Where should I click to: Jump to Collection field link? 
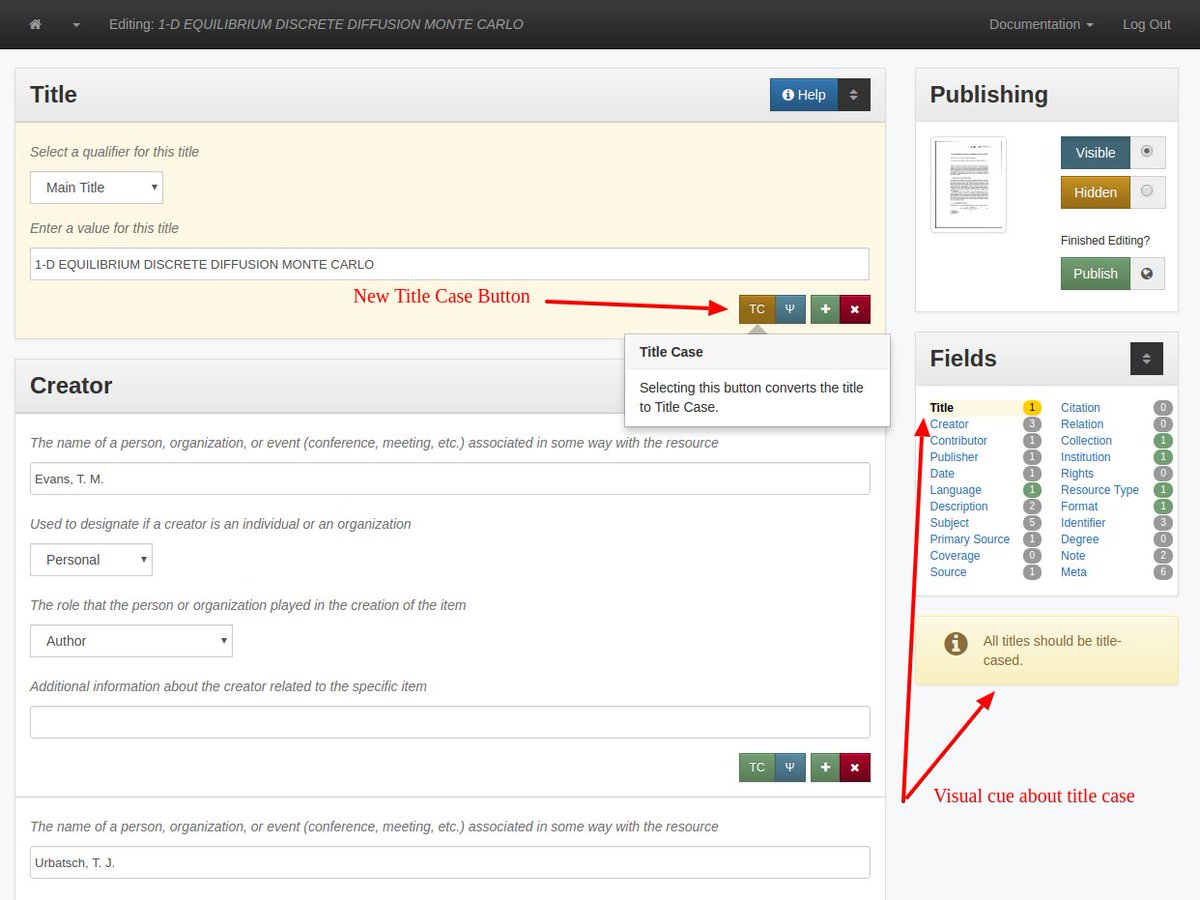click(1086, 441)
